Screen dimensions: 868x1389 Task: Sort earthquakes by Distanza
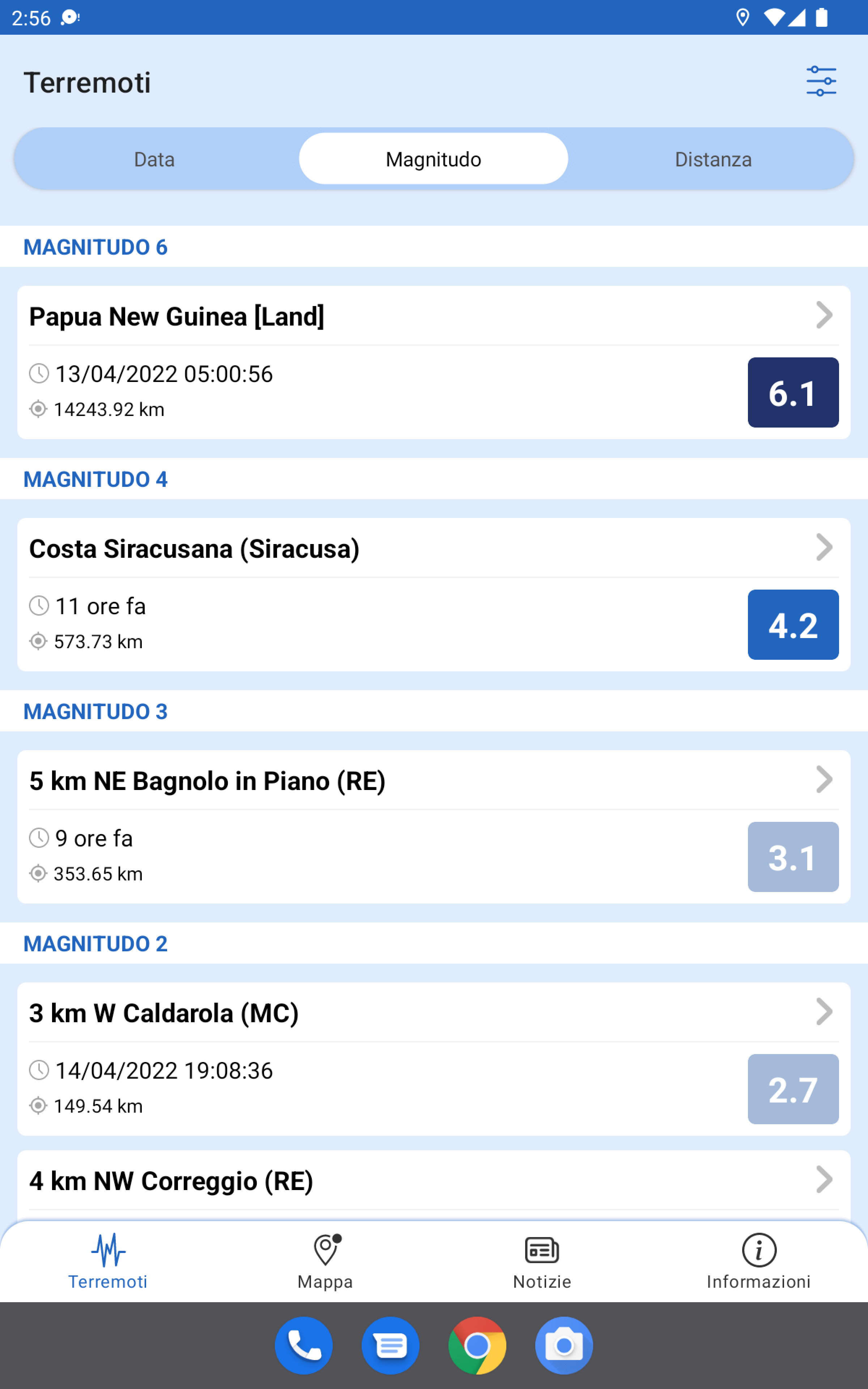click(x=713, y=159)
